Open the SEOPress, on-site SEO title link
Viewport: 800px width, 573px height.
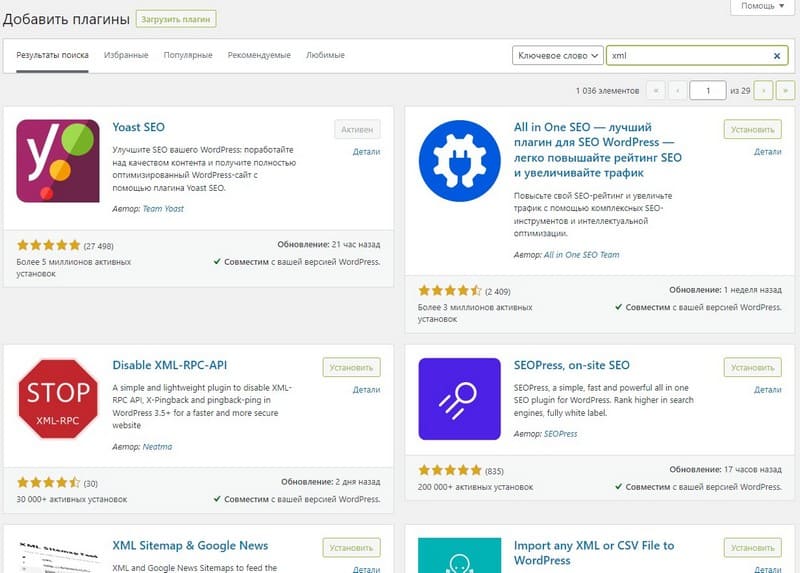click(x=571, y=365)
